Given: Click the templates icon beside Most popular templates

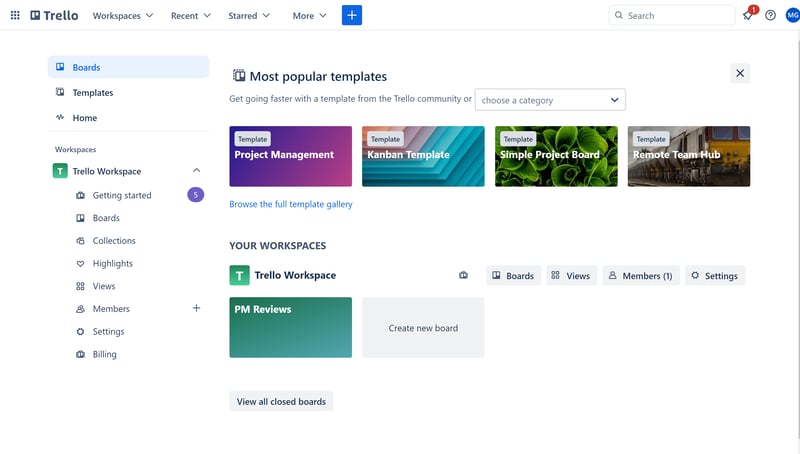Looking at the screenshot, I should tap(239, 75).
